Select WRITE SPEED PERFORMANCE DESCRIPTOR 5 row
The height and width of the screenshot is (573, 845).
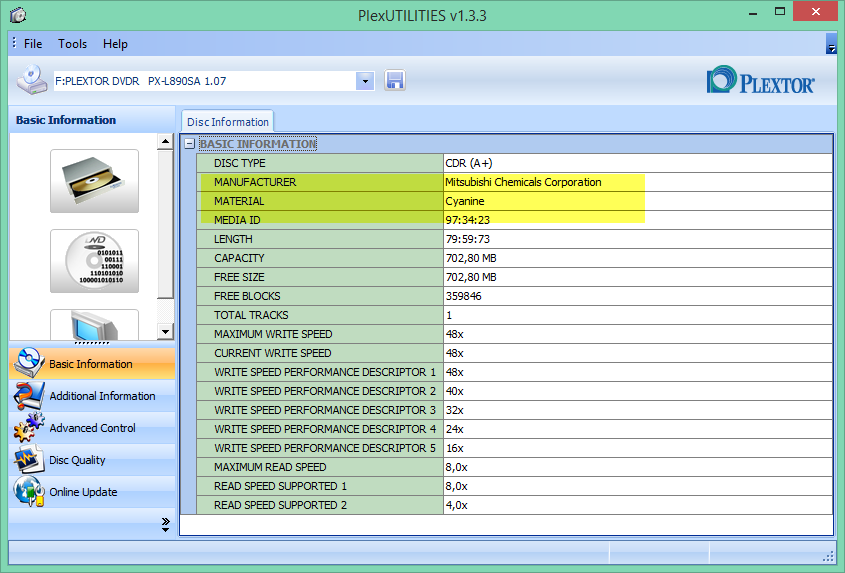(x=514, y=448)
